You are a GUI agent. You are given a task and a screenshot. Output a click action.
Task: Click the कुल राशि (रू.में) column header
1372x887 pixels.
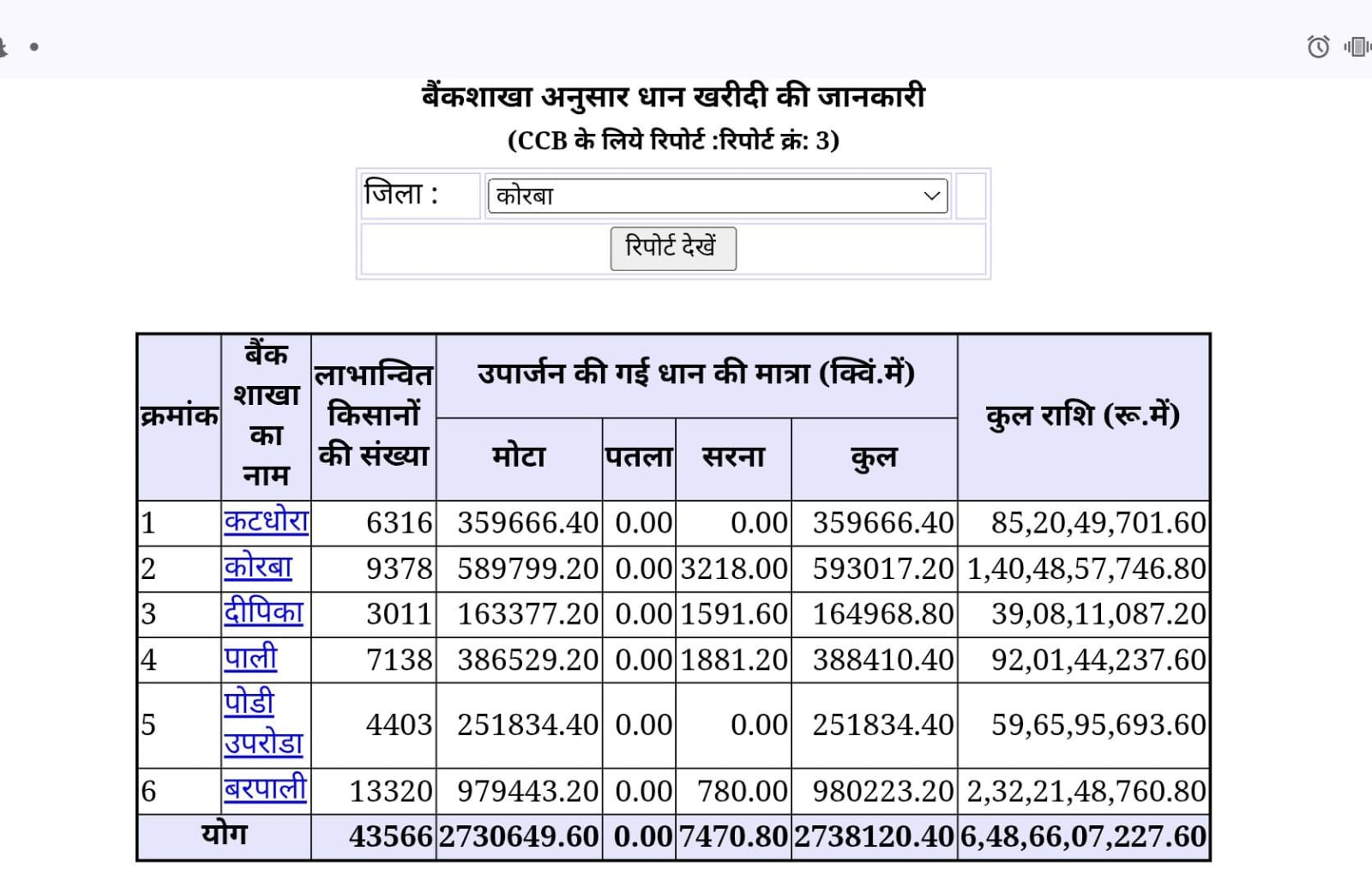(1082, 416)
